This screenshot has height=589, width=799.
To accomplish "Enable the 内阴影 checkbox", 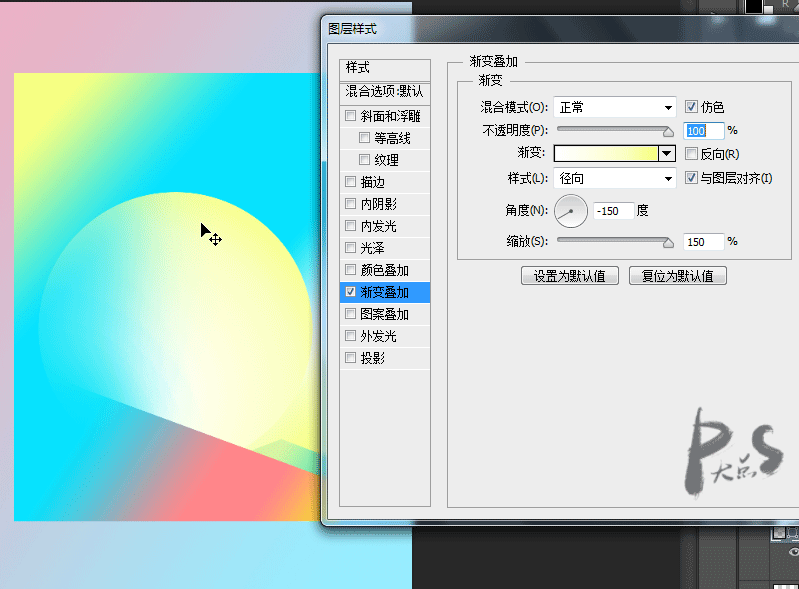I will (350, 204).
